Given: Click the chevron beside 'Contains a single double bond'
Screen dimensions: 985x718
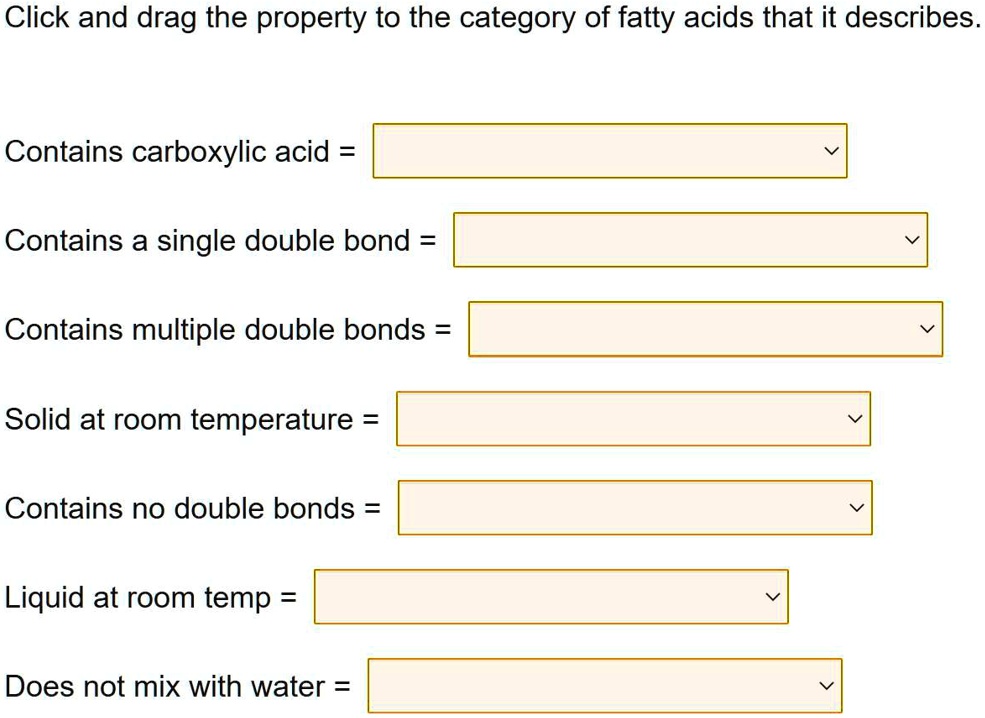Looking at the screenshot, I should click(x=910, y=240).
